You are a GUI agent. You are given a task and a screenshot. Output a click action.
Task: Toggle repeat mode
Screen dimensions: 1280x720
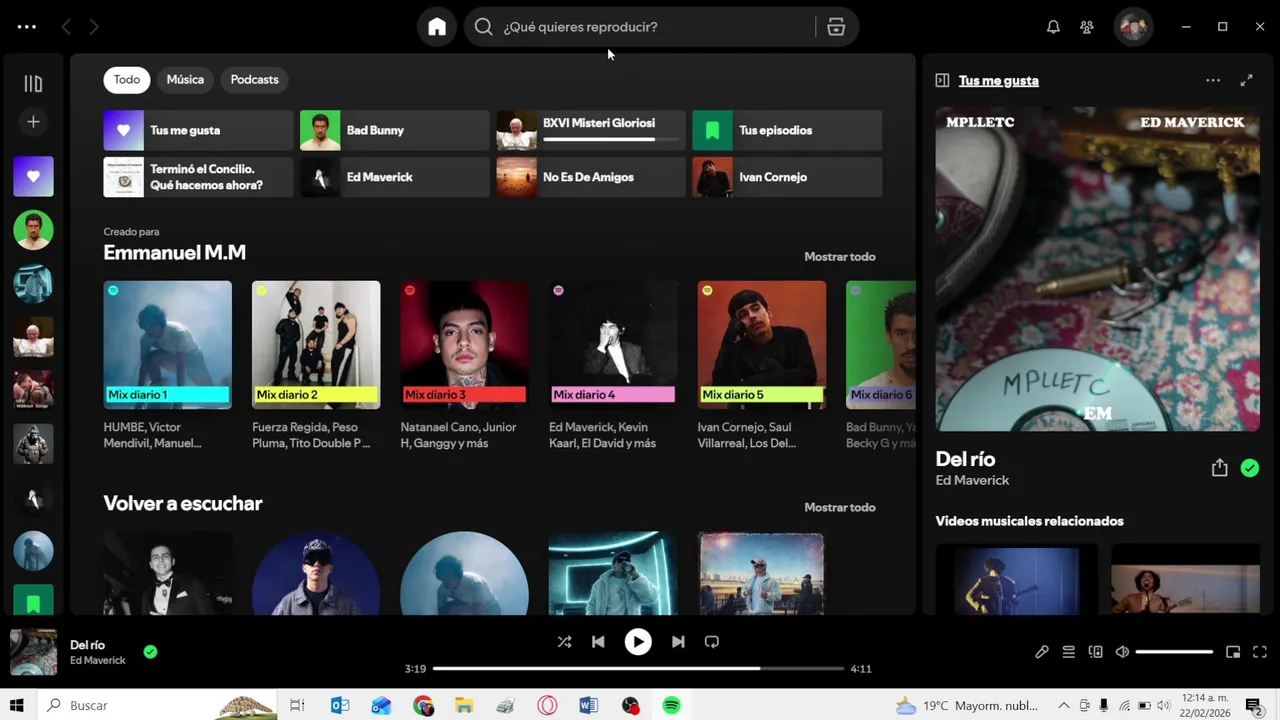pos(712,642)
